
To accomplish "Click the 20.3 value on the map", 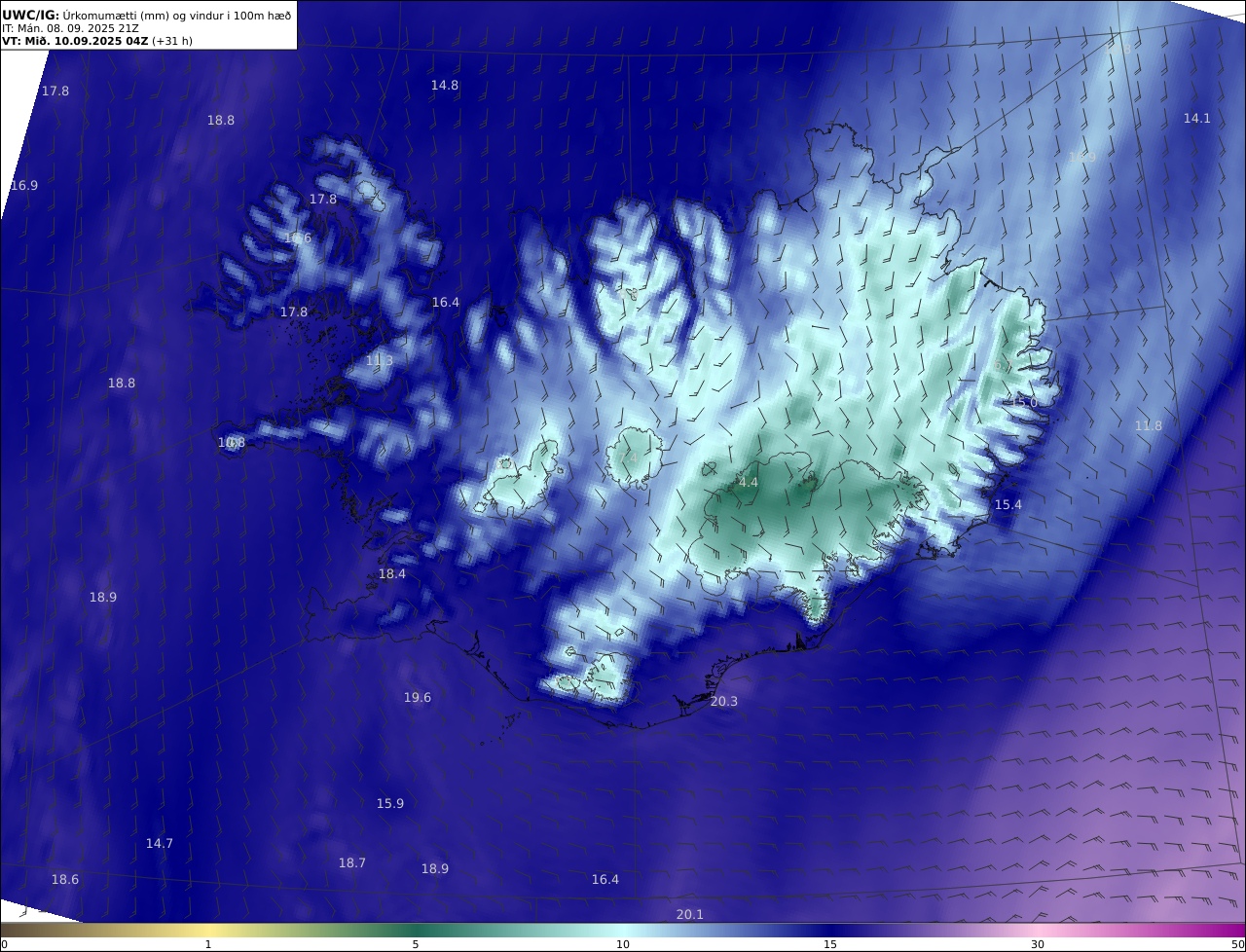I will click(x=724, y=702).
